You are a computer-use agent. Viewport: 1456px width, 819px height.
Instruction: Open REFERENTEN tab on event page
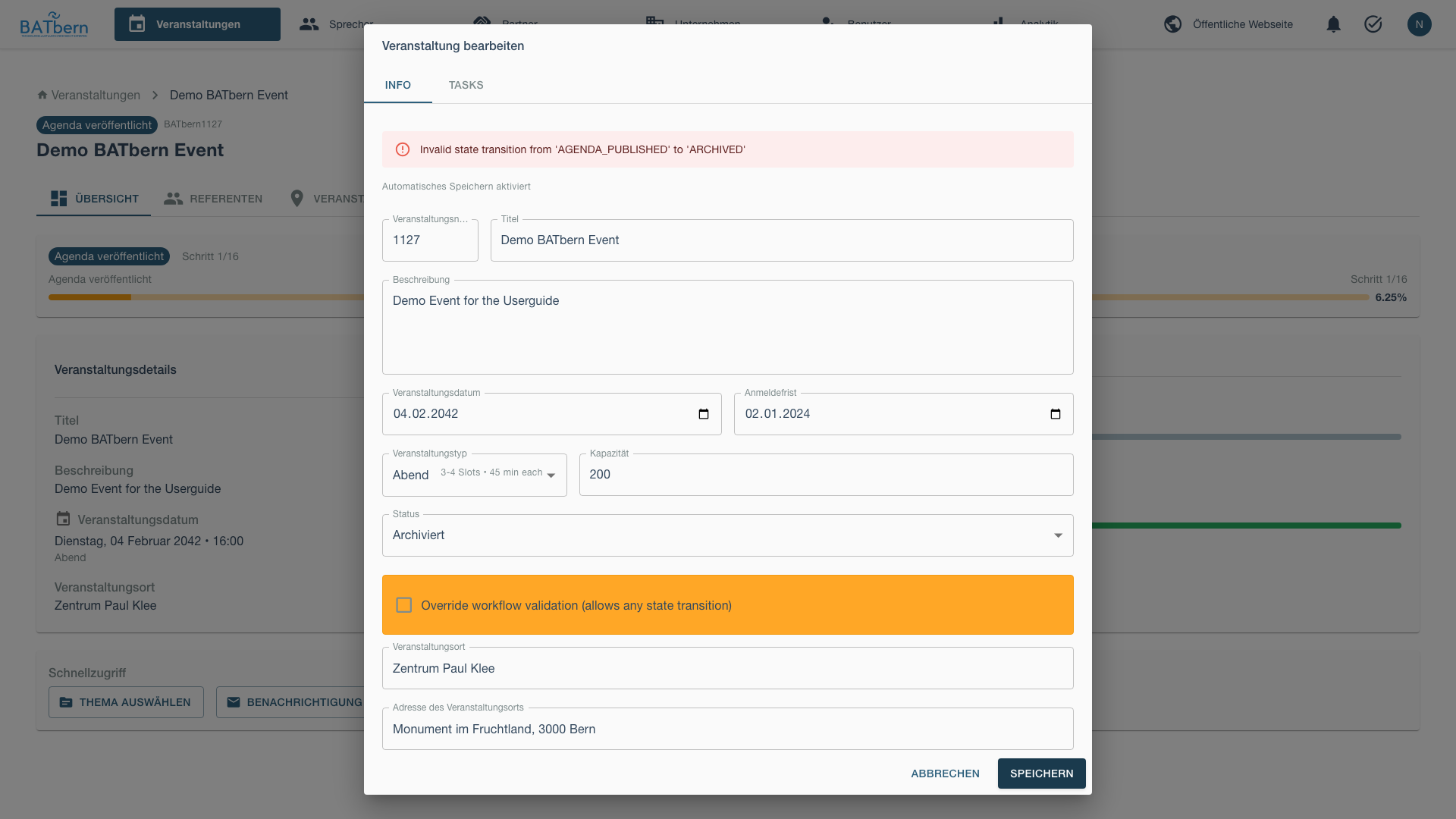(213, 199)
